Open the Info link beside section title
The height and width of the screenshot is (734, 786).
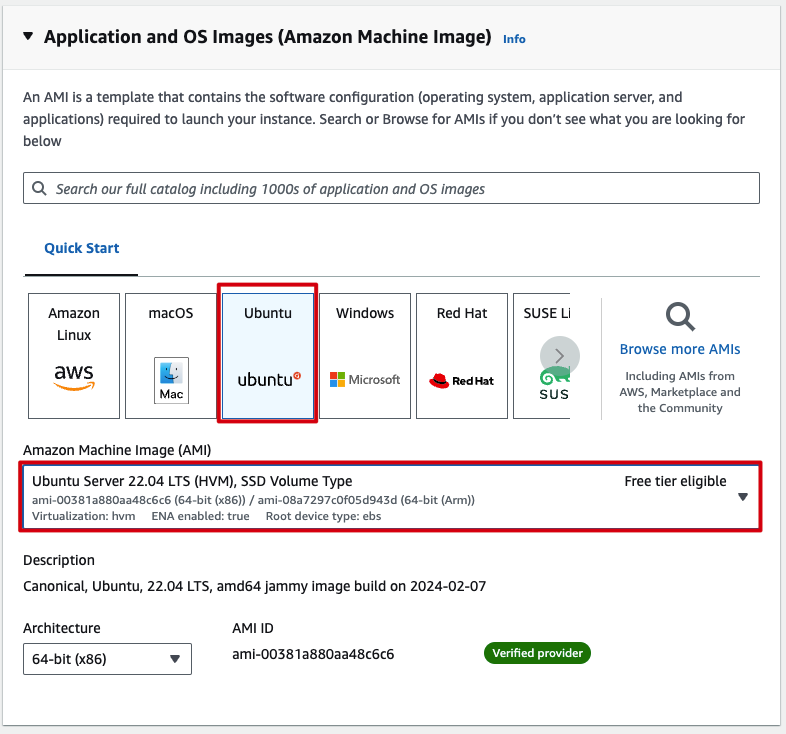point(514,39)
